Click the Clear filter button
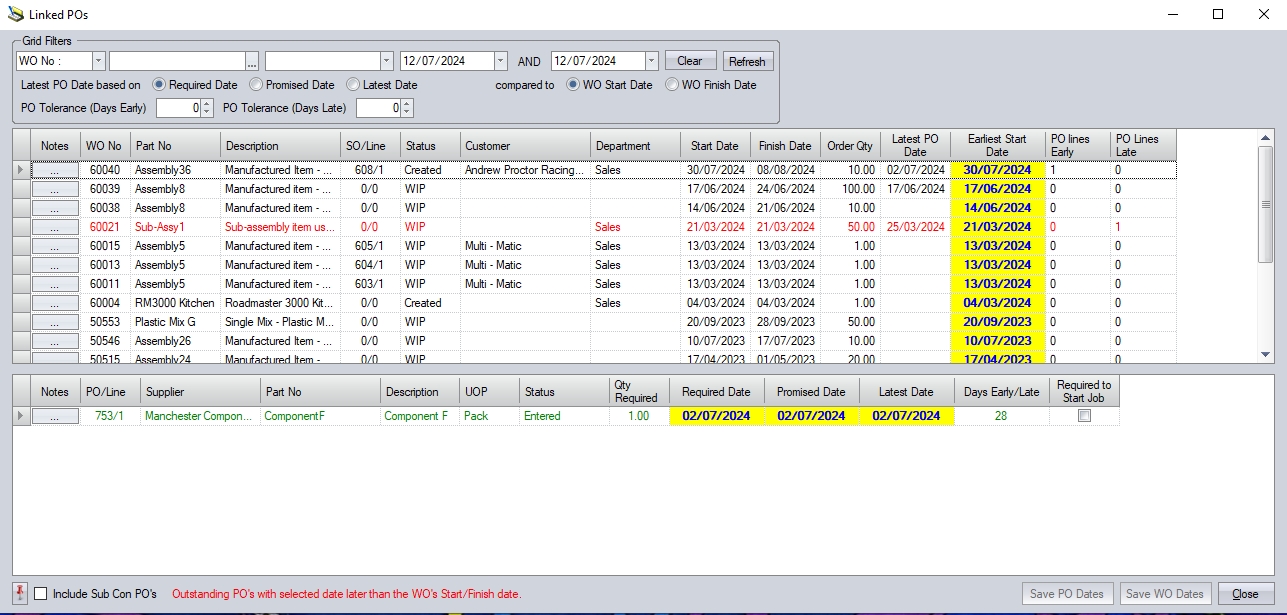1287x615 pixels. click(690, 61)
